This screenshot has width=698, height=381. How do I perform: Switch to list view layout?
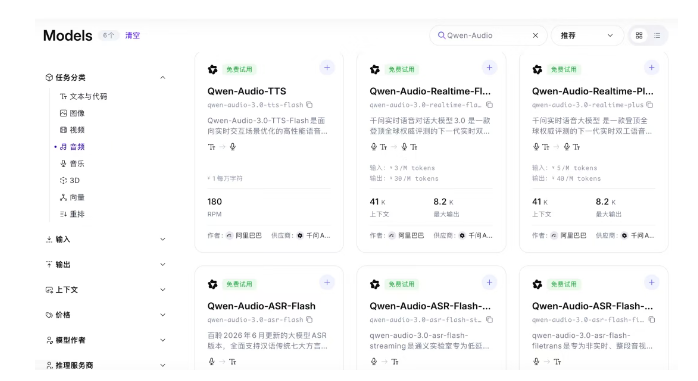(x=657, y=36)
